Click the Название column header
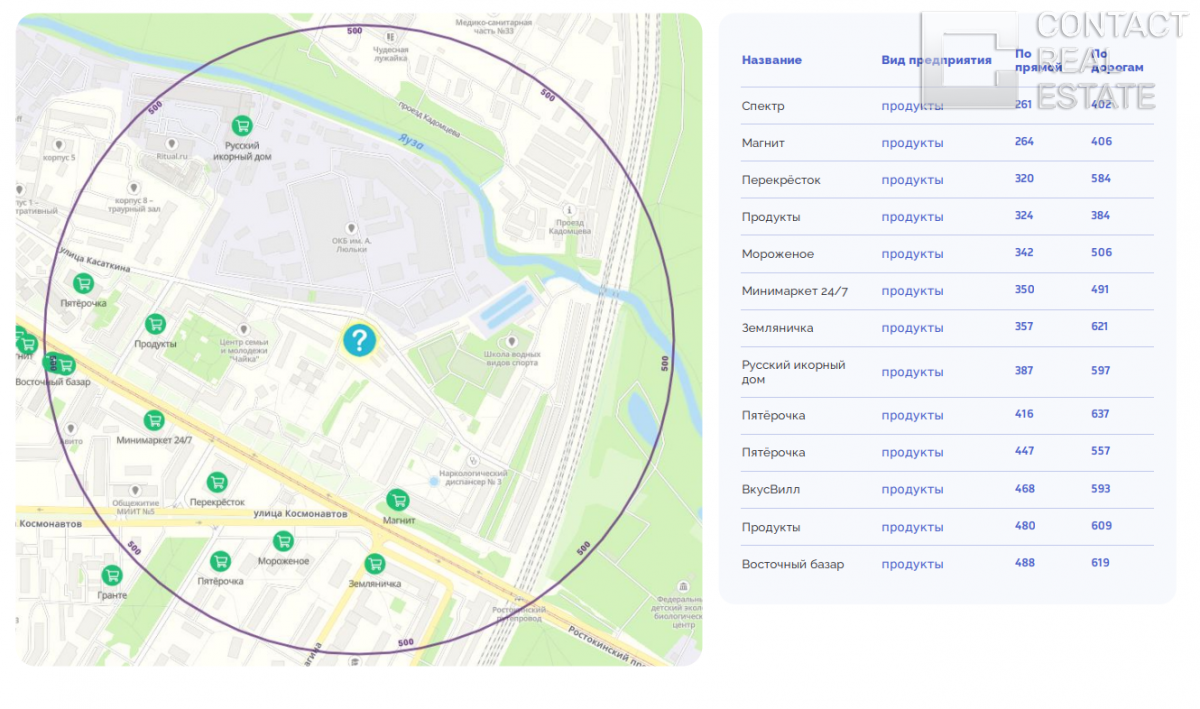Screen dimensions: 1200x709 tap(771, 60)
